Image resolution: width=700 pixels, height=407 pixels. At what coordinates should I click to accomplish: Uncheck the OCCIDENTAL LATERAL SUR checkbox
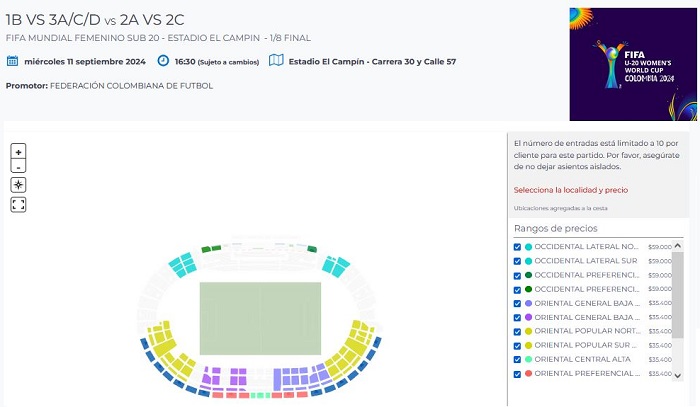click(517, 260)
